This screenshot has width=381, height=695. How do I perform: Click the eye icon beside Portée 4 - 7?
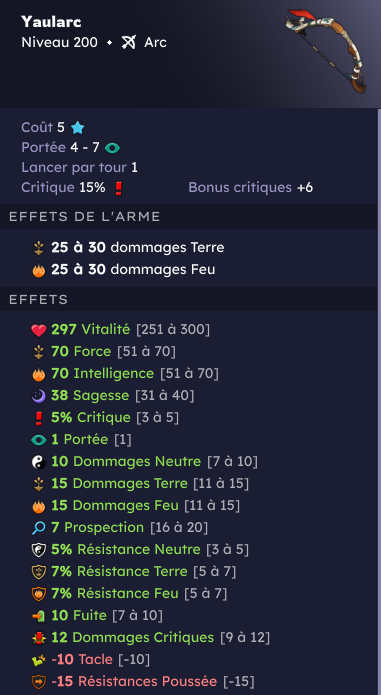pos(112,148)
